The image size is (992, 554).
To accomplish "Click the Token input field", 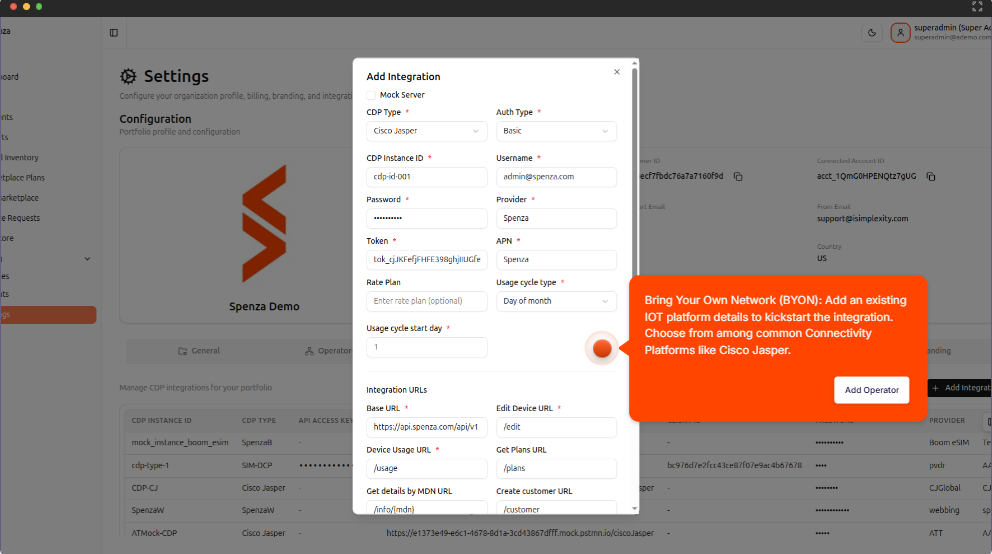I will (x=426, y=259).
